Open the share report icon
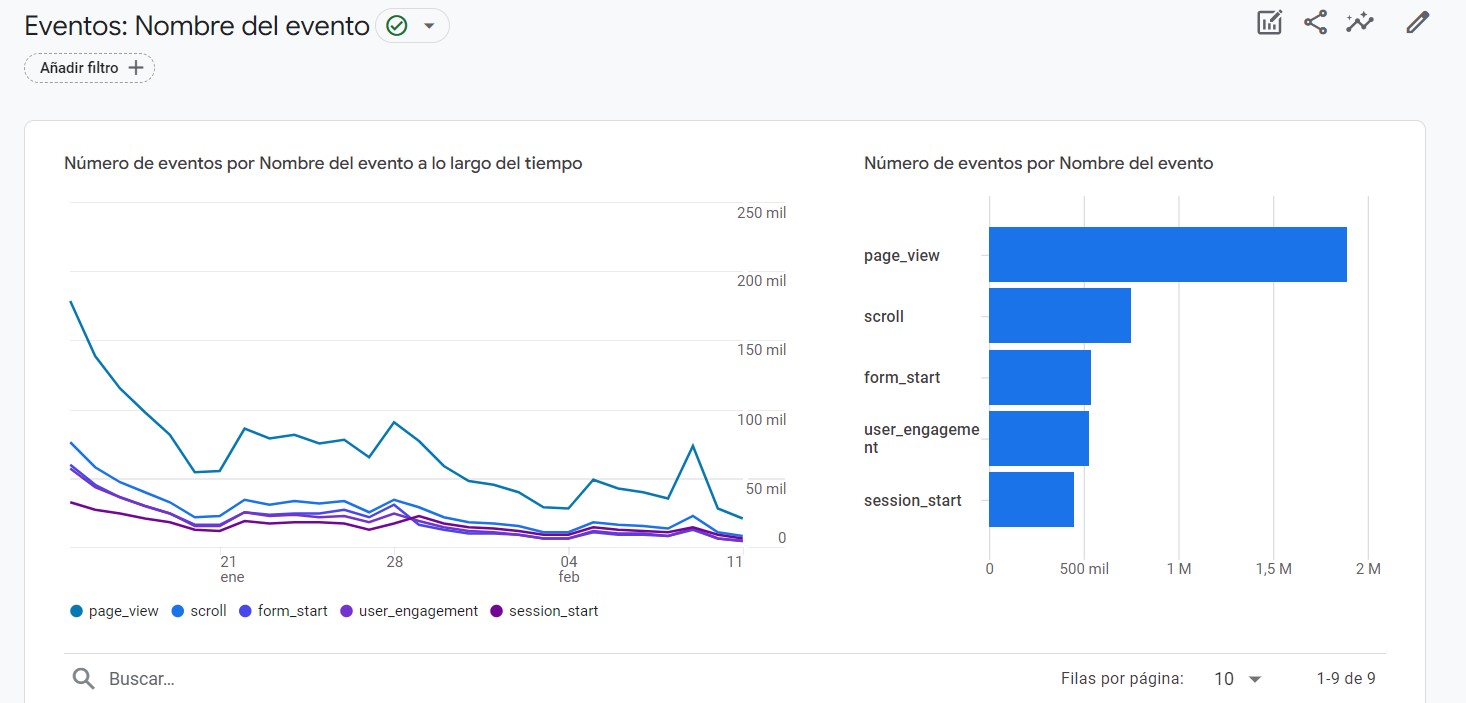Screen dimensions: 1466x703 tap(1315, 23)
